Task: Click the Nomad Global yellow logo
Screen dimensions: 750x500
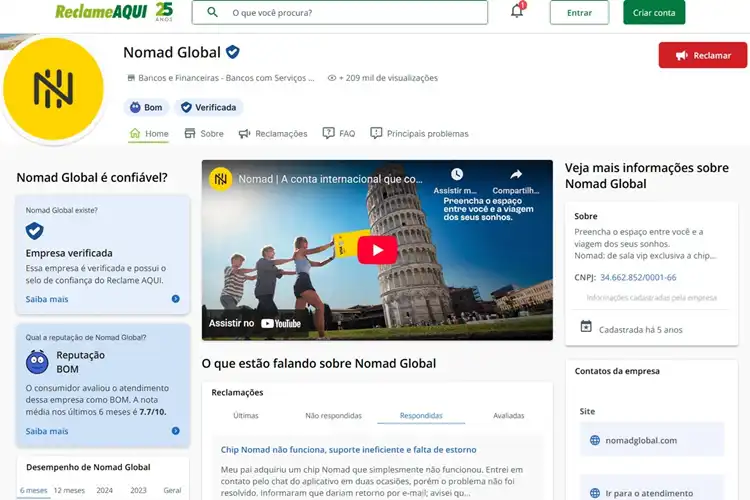Action: click(53, 89)
